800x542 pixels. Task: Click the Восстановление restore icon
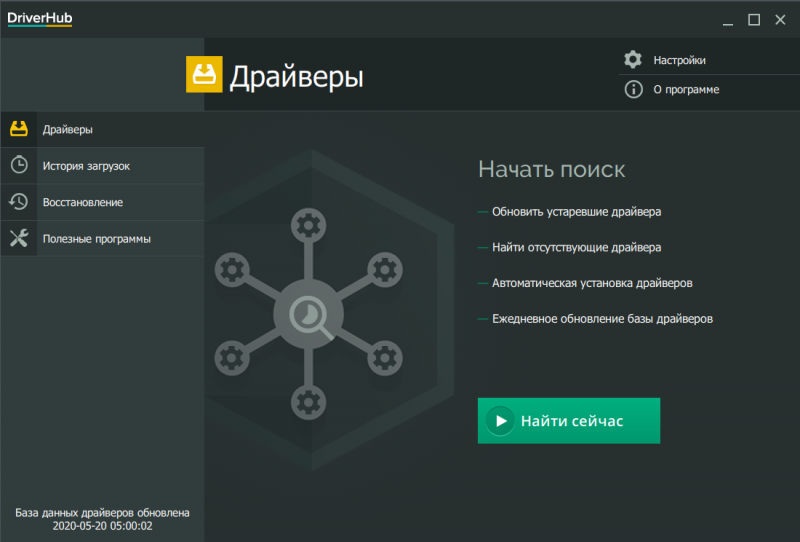pyautogui.click(x=19, y=202)
